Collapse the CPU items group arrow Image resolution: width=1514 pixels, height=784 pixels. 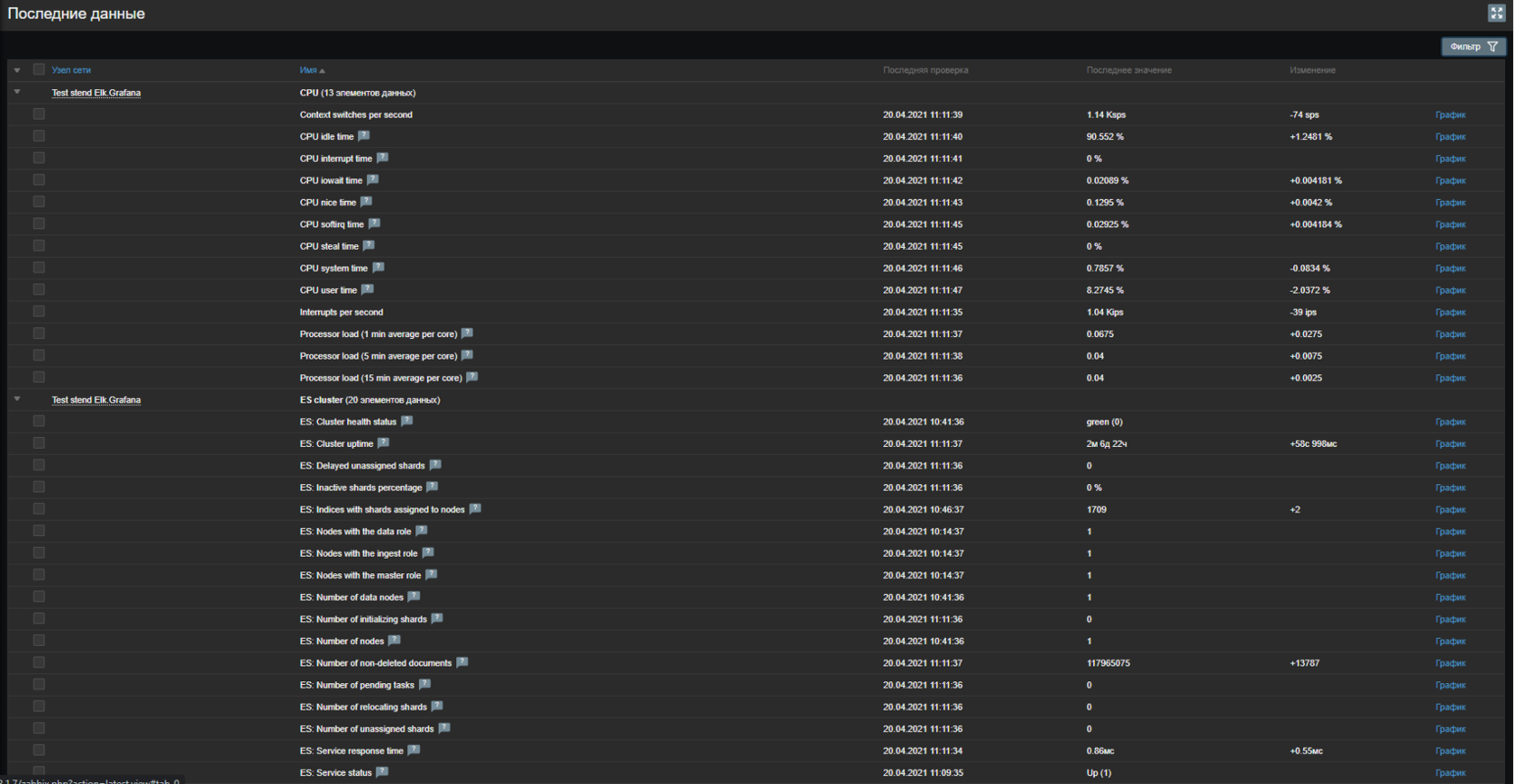coord(16,92)
